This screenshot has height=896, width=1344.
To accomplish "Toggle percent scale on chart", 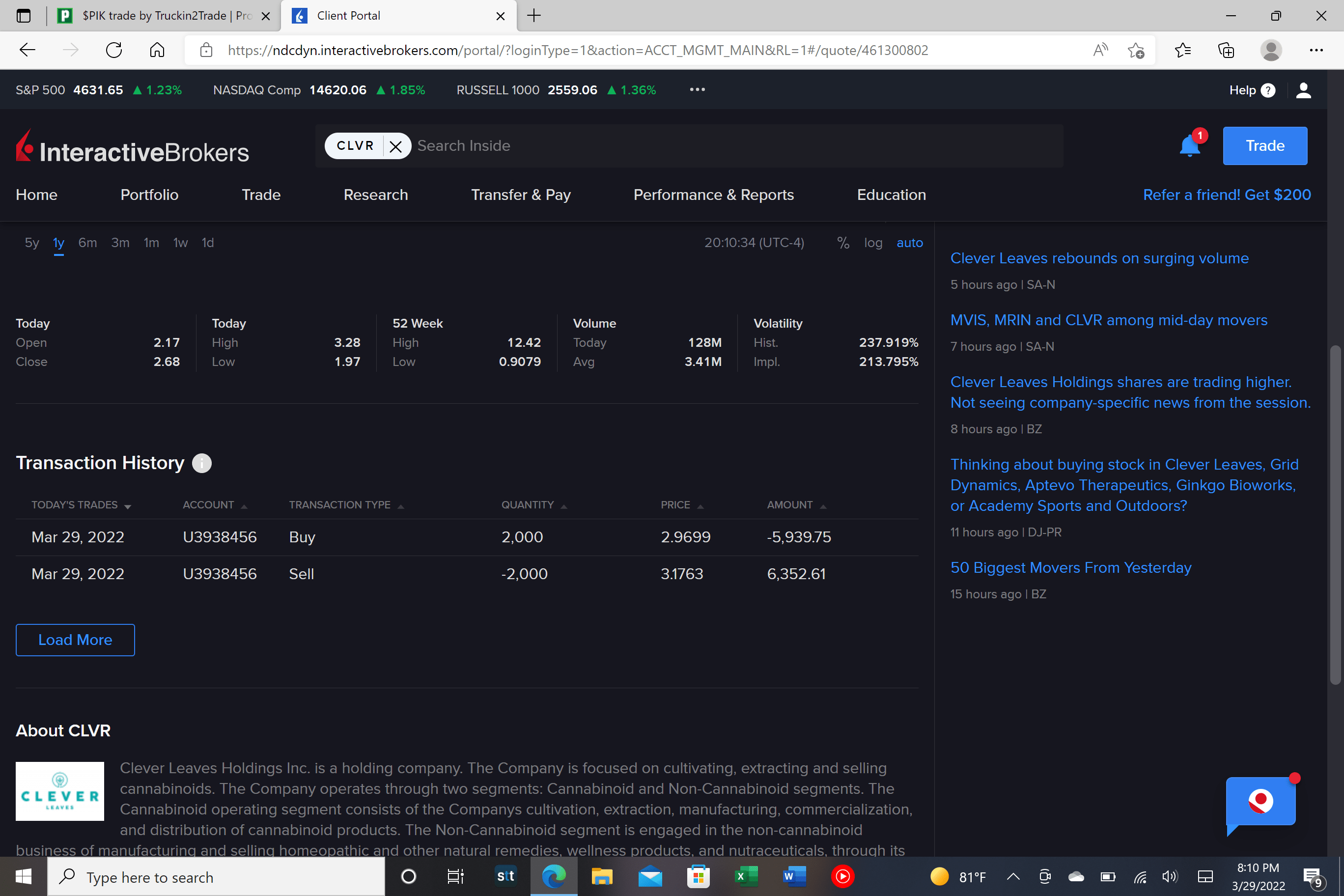I will coord(843,243).
